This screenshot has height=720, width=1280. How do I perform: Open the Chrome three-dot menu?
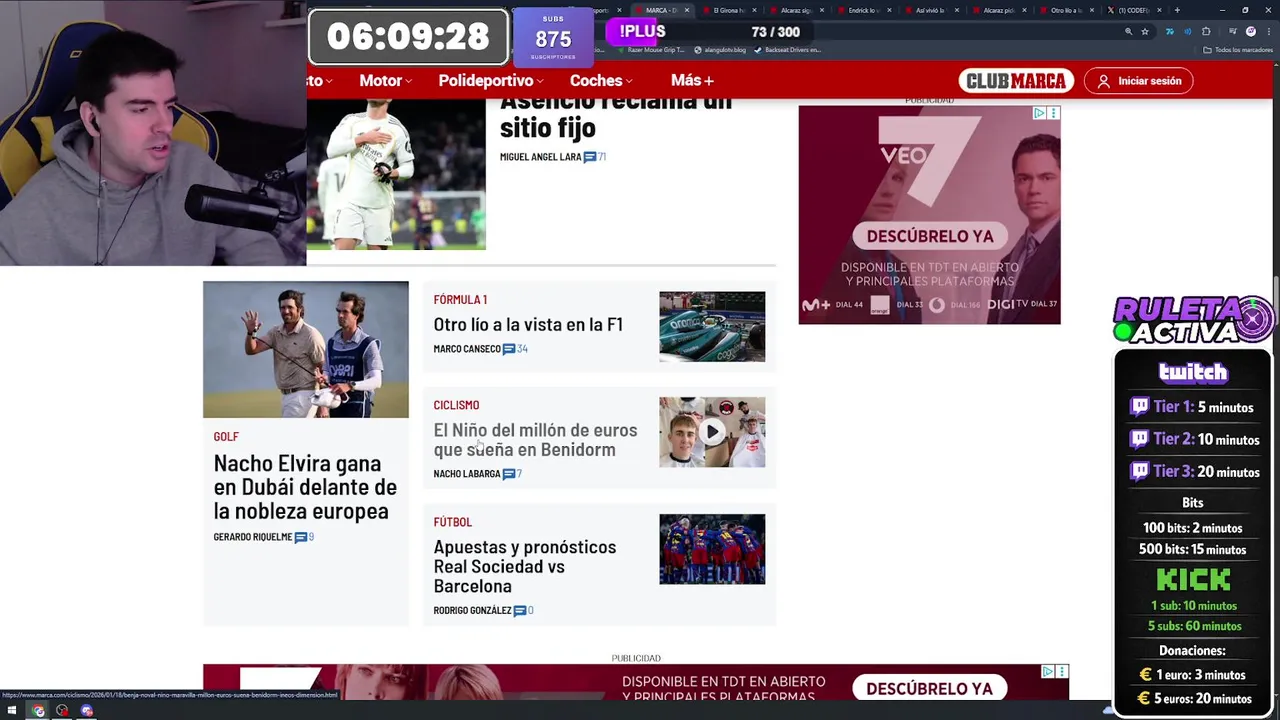1267,32
